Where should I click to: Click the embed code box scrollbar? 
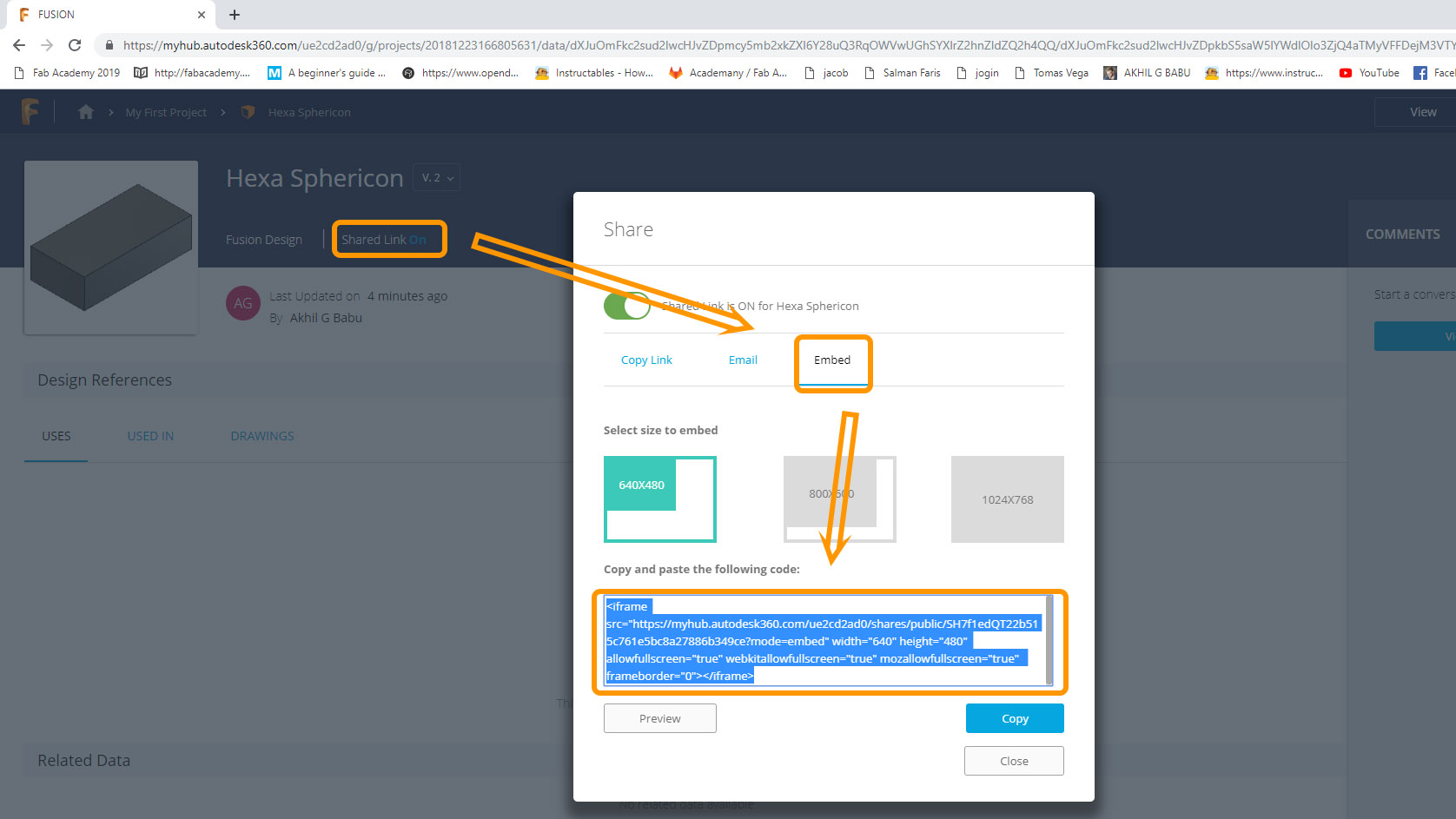coord(1049,641)
